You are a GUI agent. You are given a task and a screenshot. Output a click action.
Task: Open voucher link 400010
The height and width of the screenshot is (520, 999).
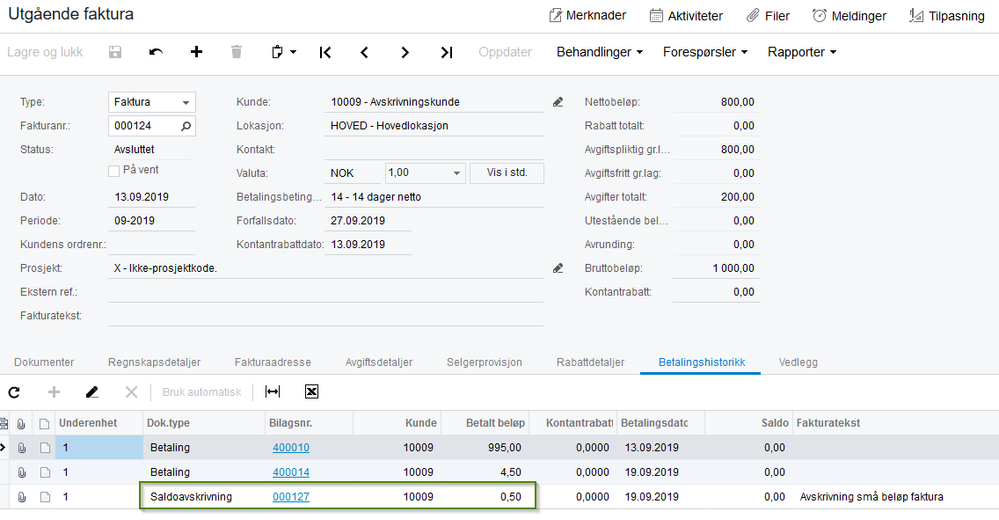coord(290,447)
